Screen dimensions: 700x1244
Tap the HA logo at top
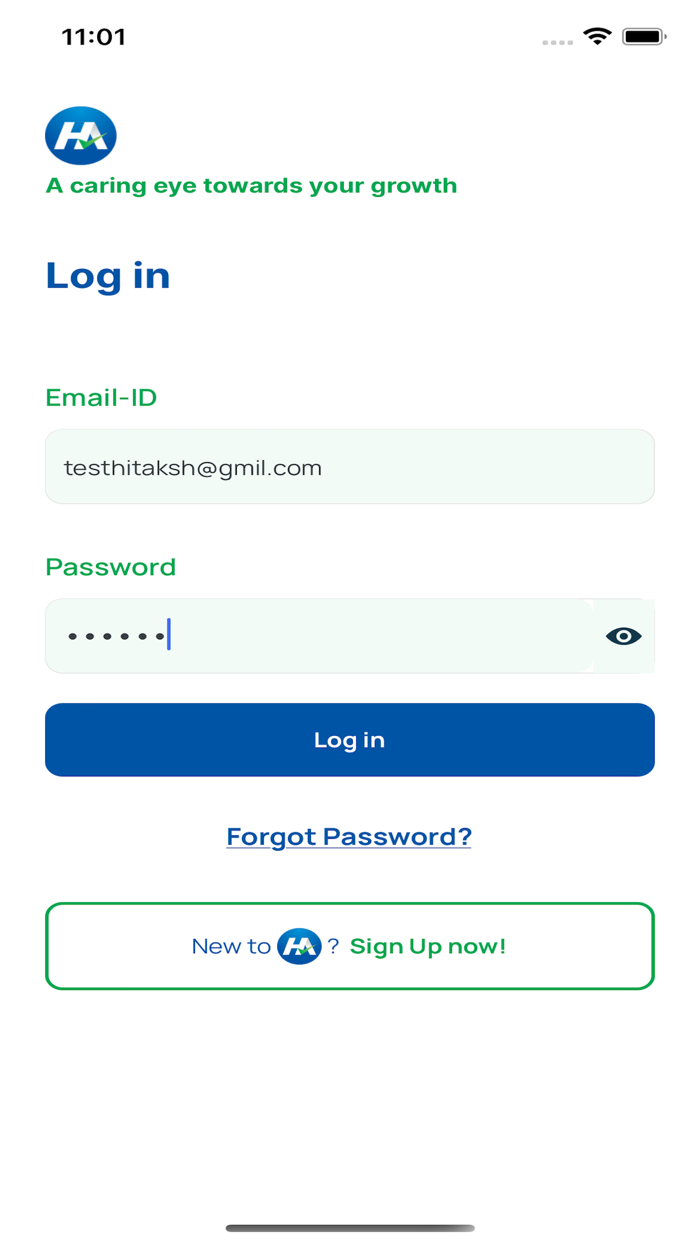[81, 136]
